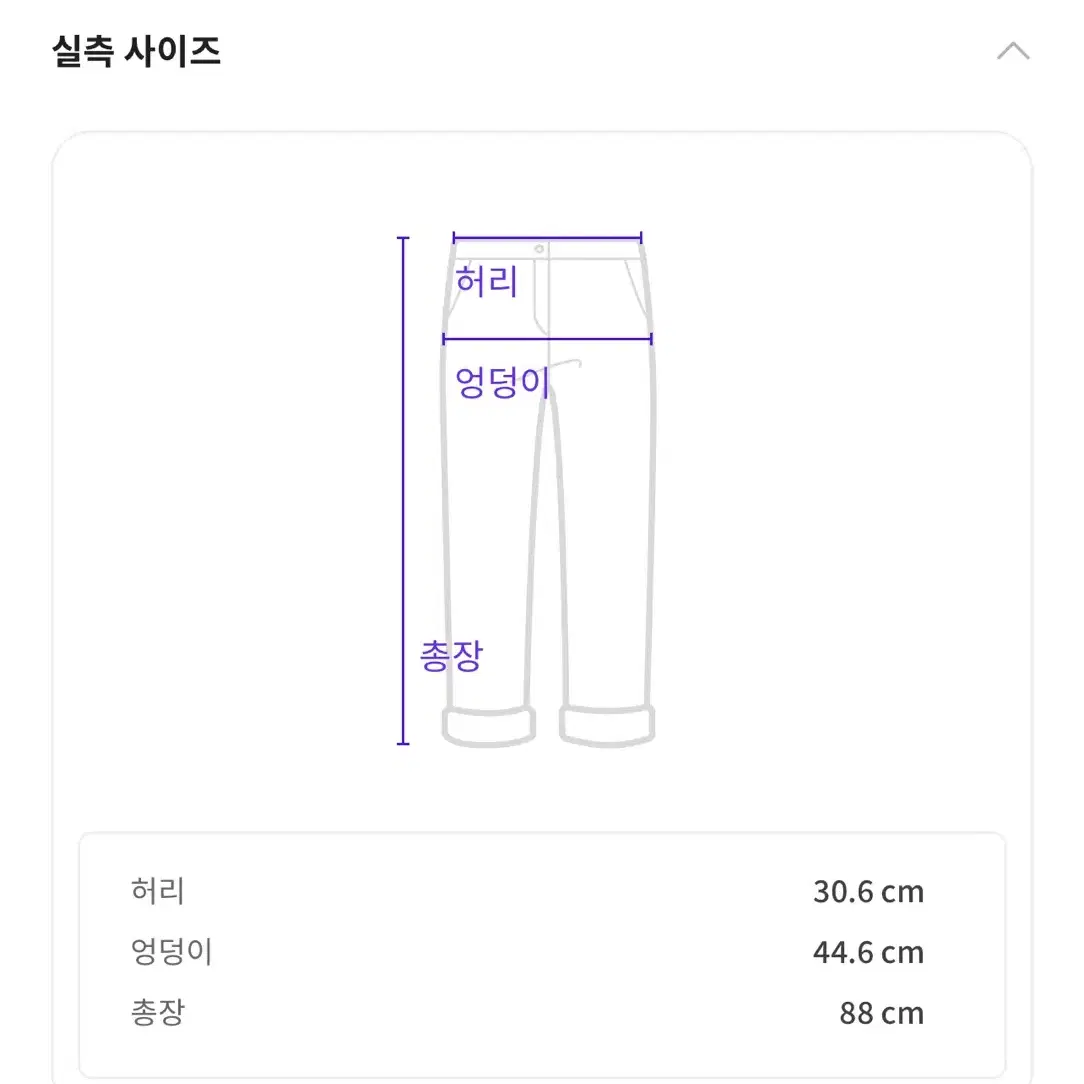Viewport: 1084px width, 1084px height.
Task: Click the left rolled cuff of pants
Action: (x=489, y=727)
